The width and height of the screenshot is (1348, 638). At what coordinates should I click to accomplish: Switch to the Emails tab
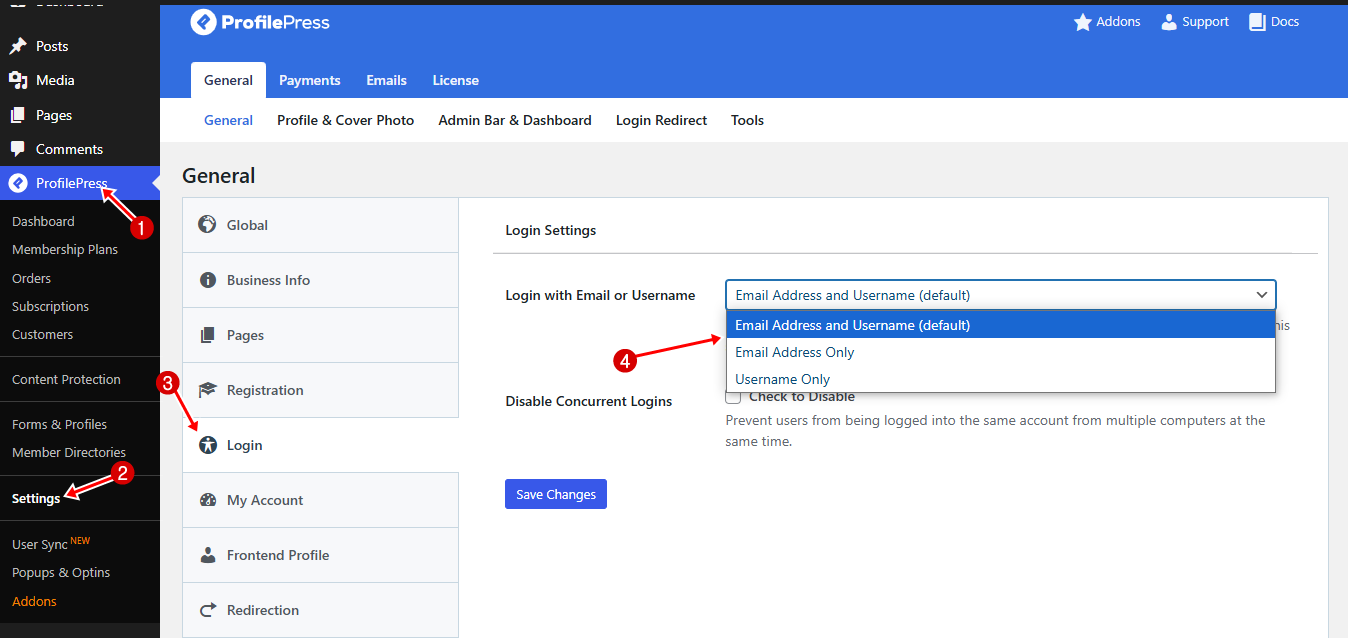[386, 80]
